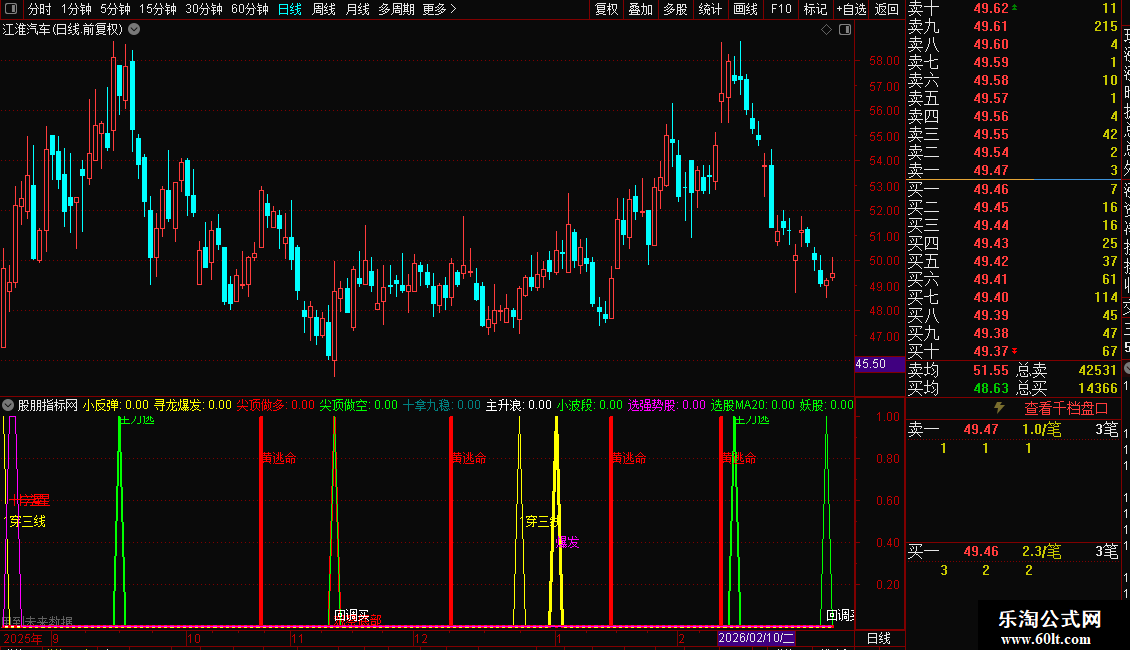The image size is (1130, 650).
Task: Select the 买五 49.42 row
Action: point(1013,261)
